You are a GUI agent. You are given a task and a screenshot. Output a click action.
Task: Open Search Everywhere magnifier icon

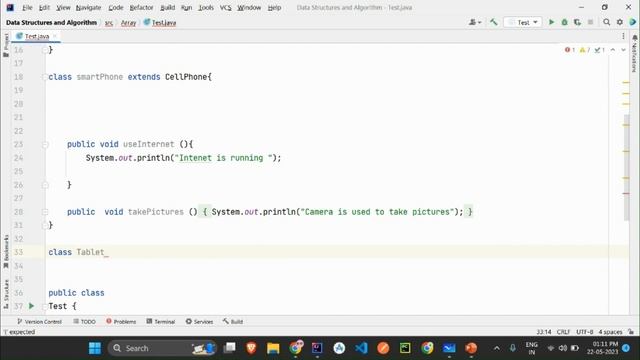(607, 22)
